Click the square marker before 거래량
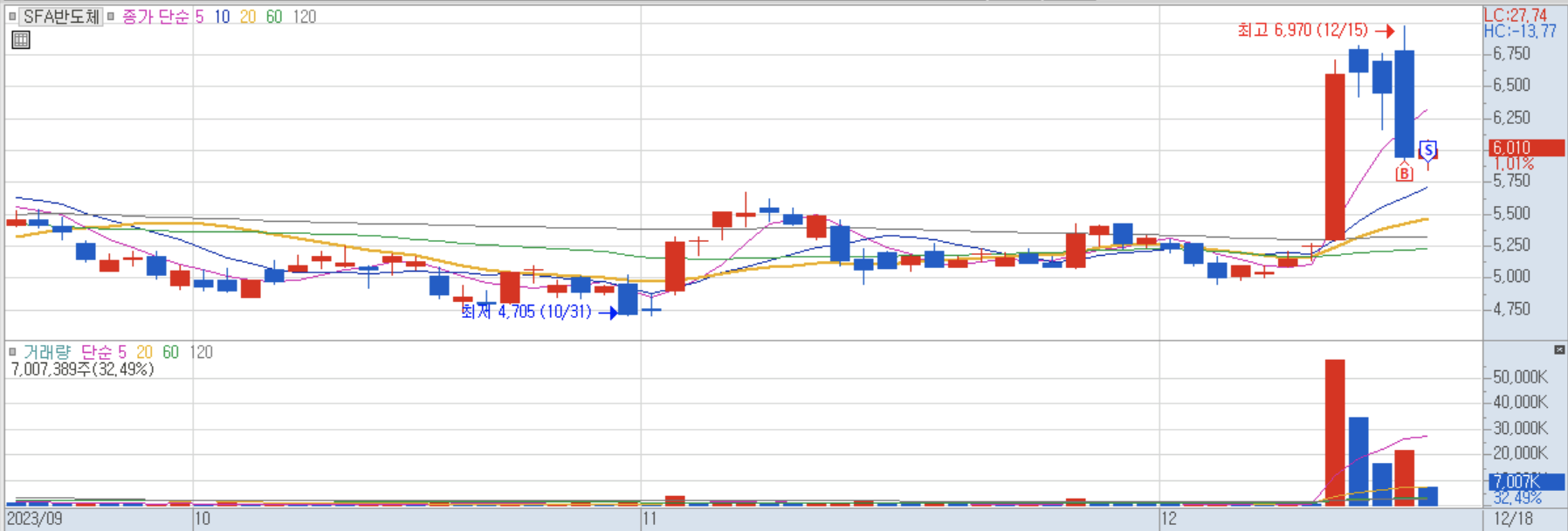The width and height of the screenshot is (1568, 531). (12, 352)
